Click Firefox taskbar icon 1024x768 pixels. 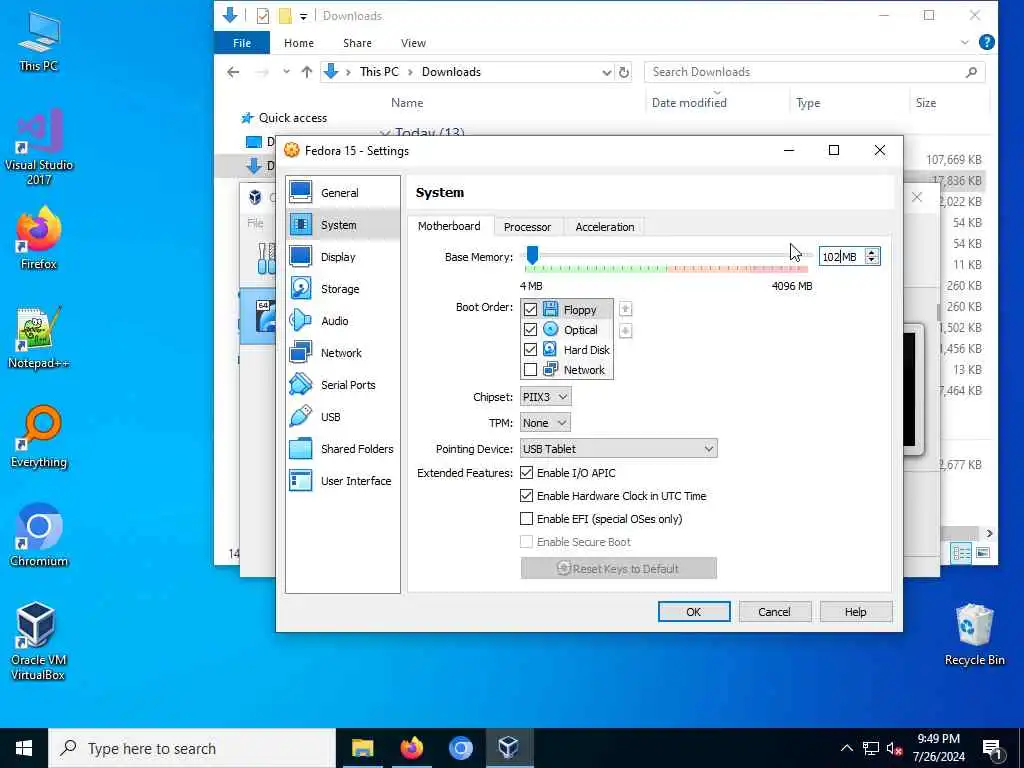point(412,748)
